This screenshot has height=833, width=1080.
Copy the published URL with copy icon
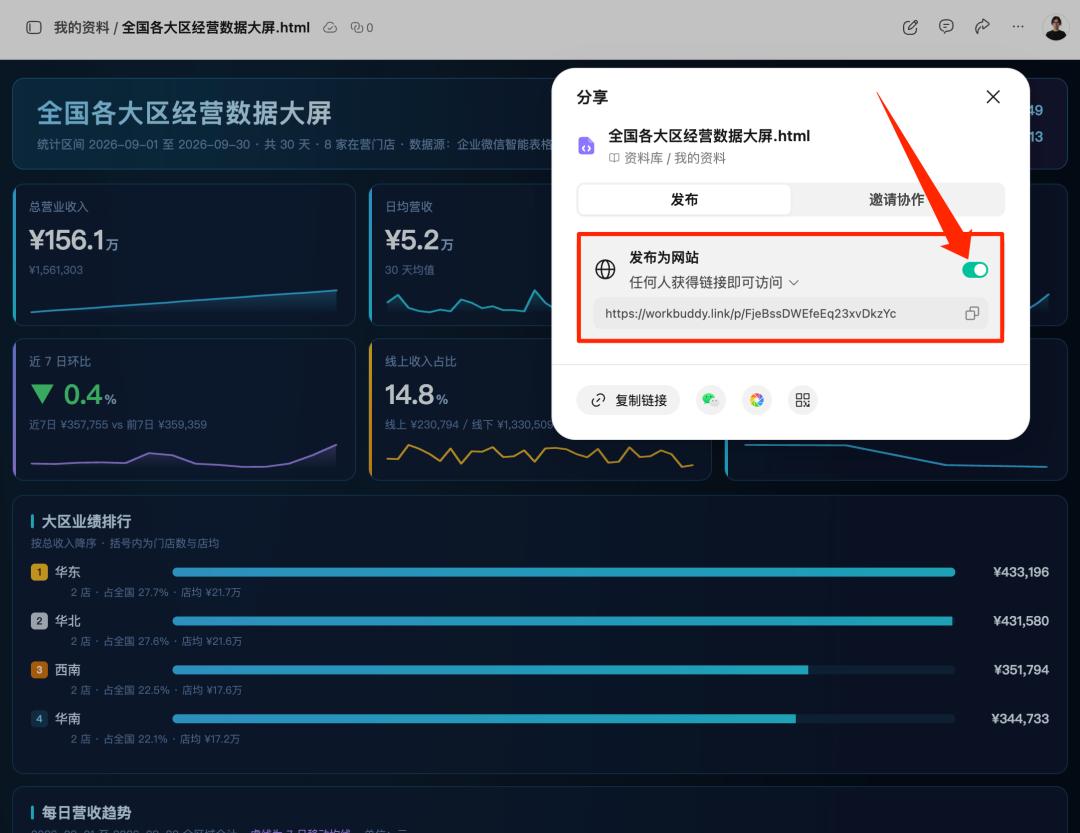[x=972, y=313]
